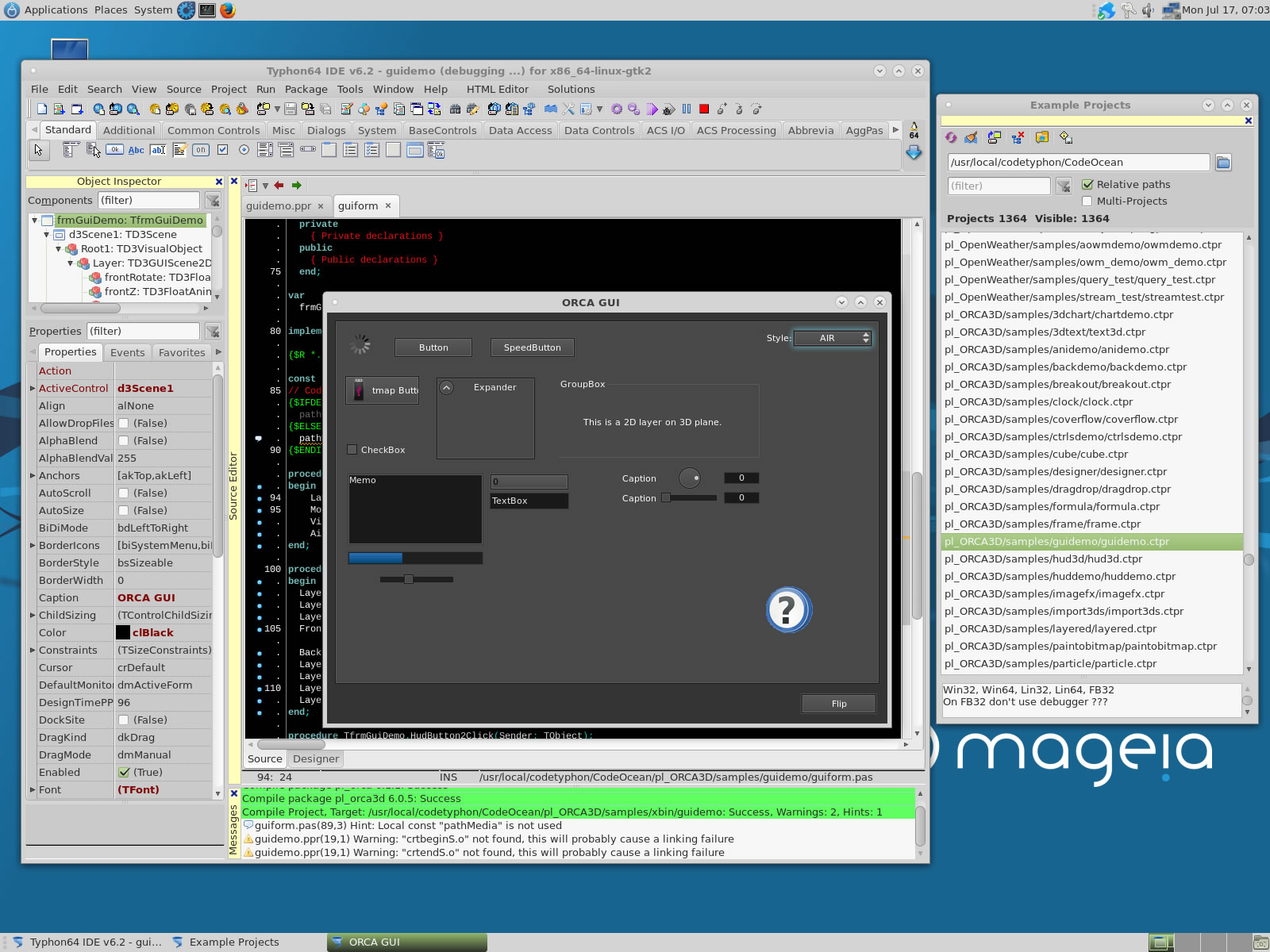Click the round question mark help icon
The height and width of the screenshot is (952, 1270).
tap(788, 609)
